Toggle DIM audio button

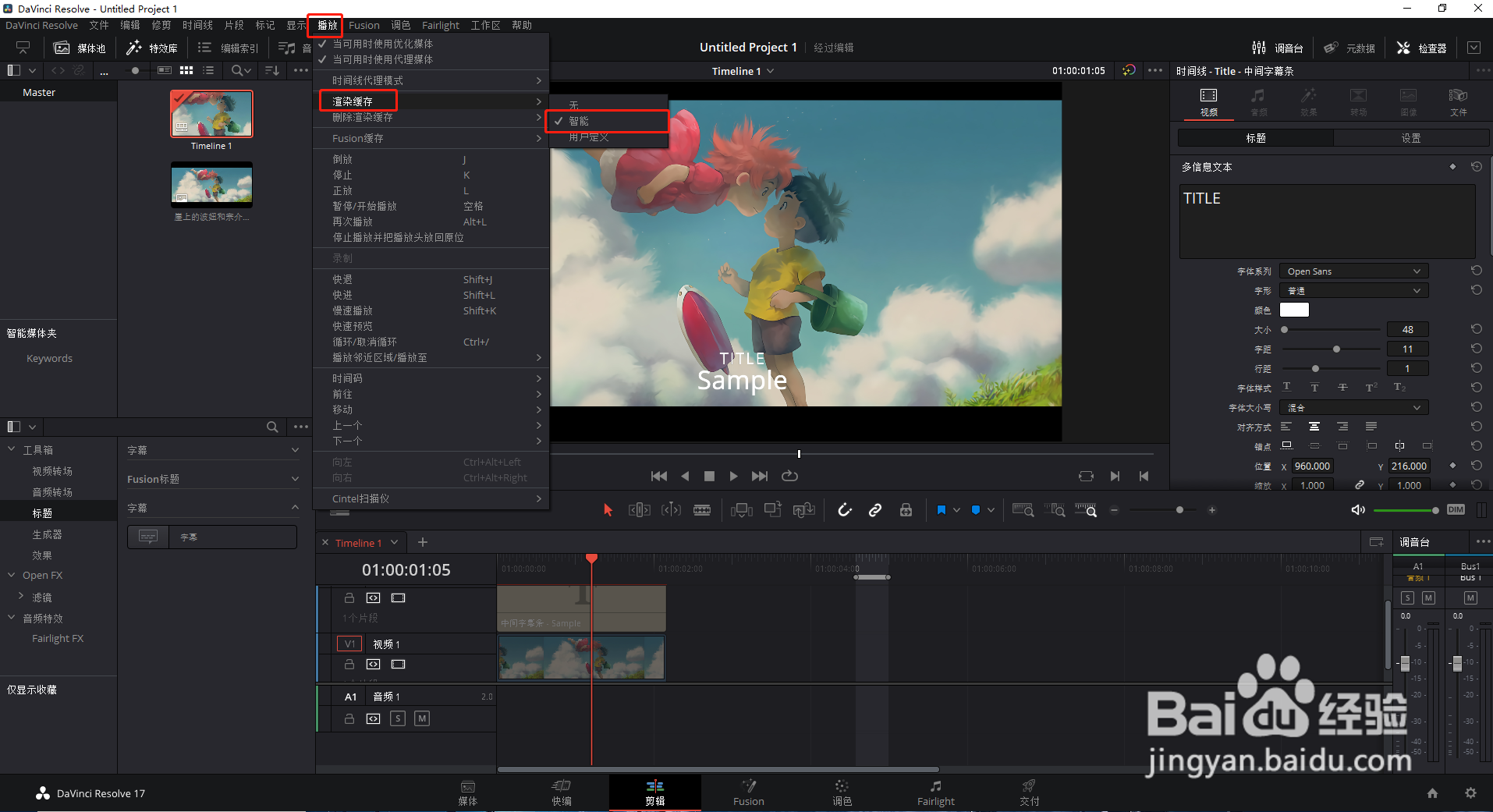tap(1456, 510)
